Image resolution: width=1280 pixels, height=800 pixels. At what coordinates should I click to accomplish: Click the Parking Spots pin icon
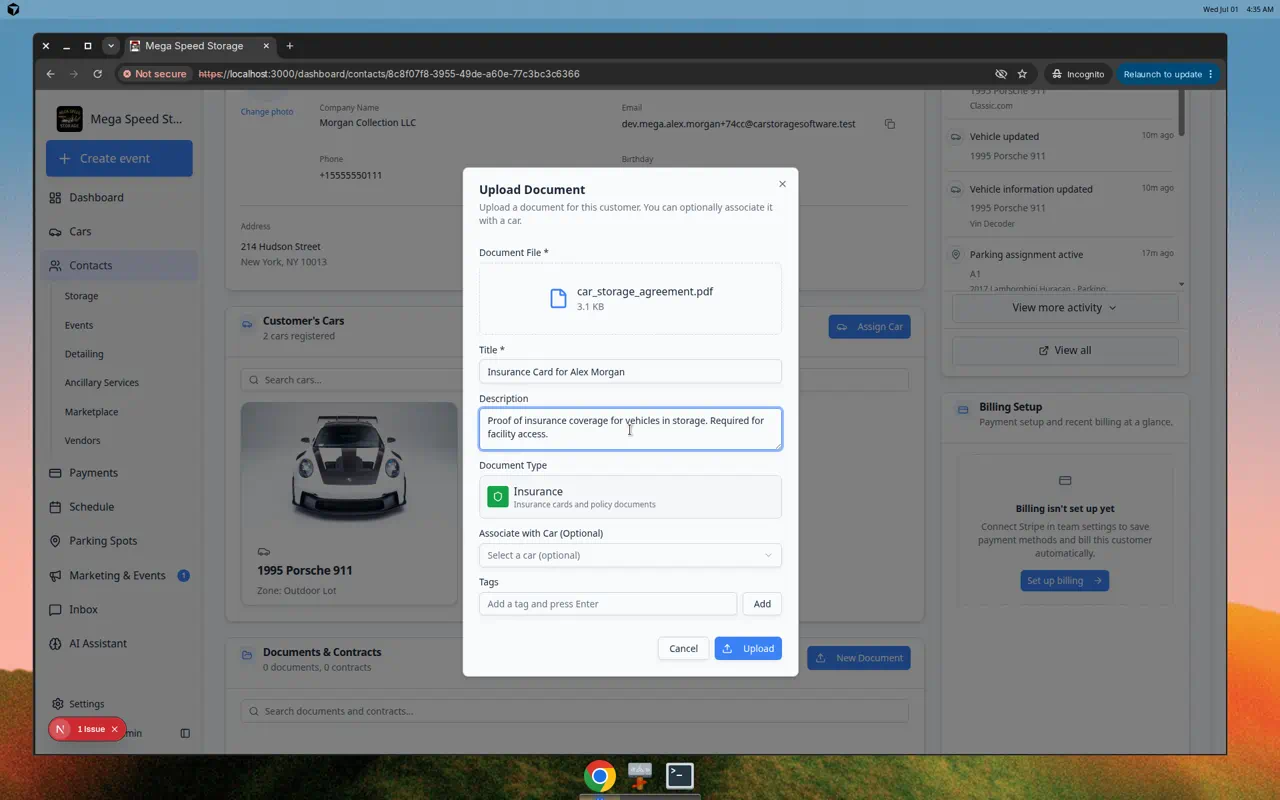[55, 540]
